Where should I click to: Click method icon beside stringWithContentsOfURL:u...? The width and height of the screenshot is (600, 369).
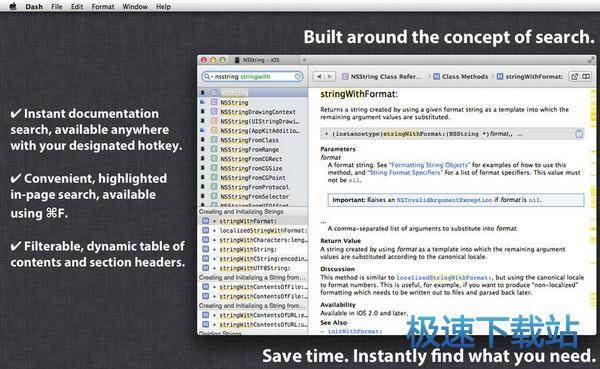205,324
